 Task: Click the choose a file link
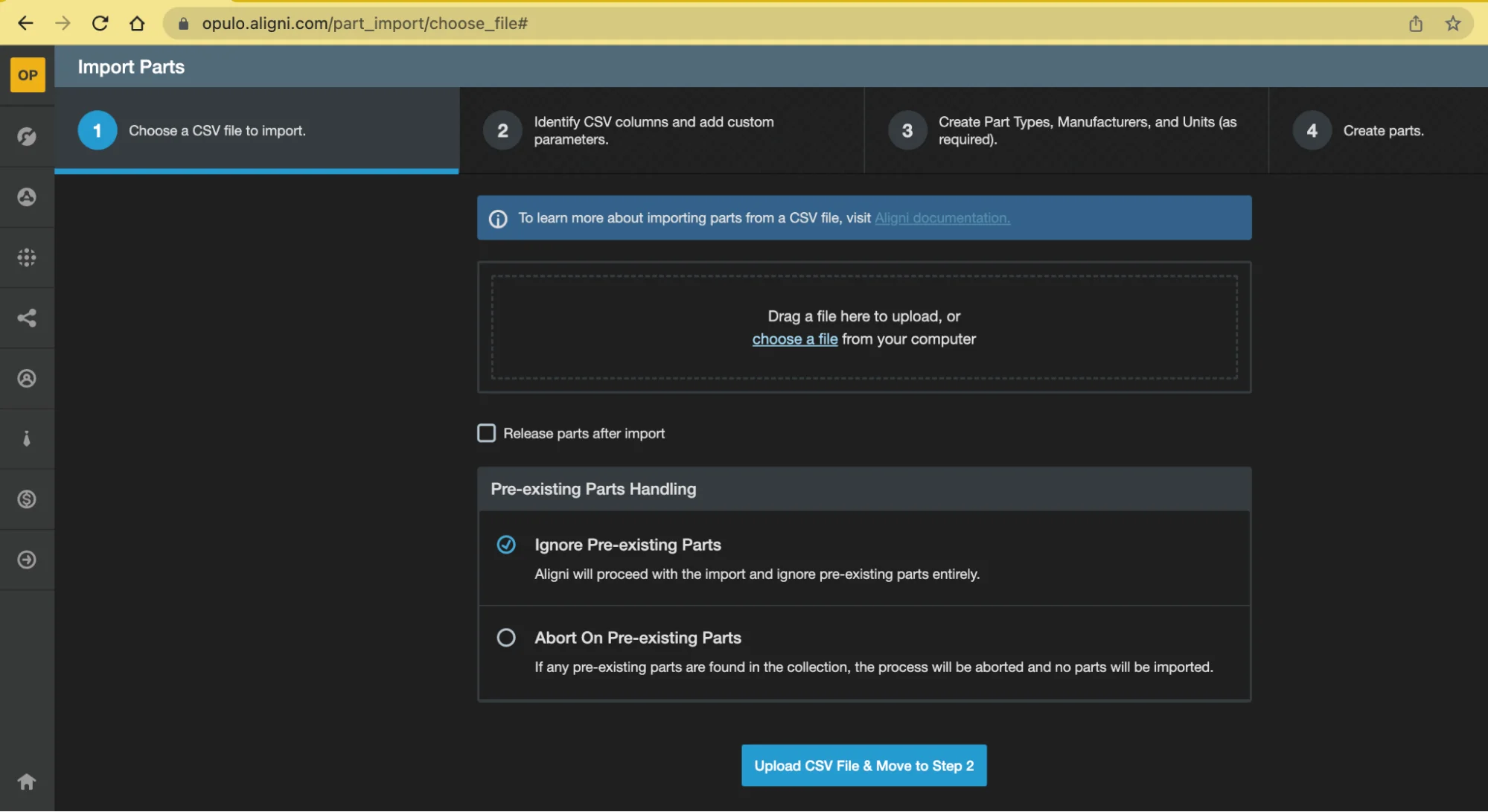[x=794, y=339]
